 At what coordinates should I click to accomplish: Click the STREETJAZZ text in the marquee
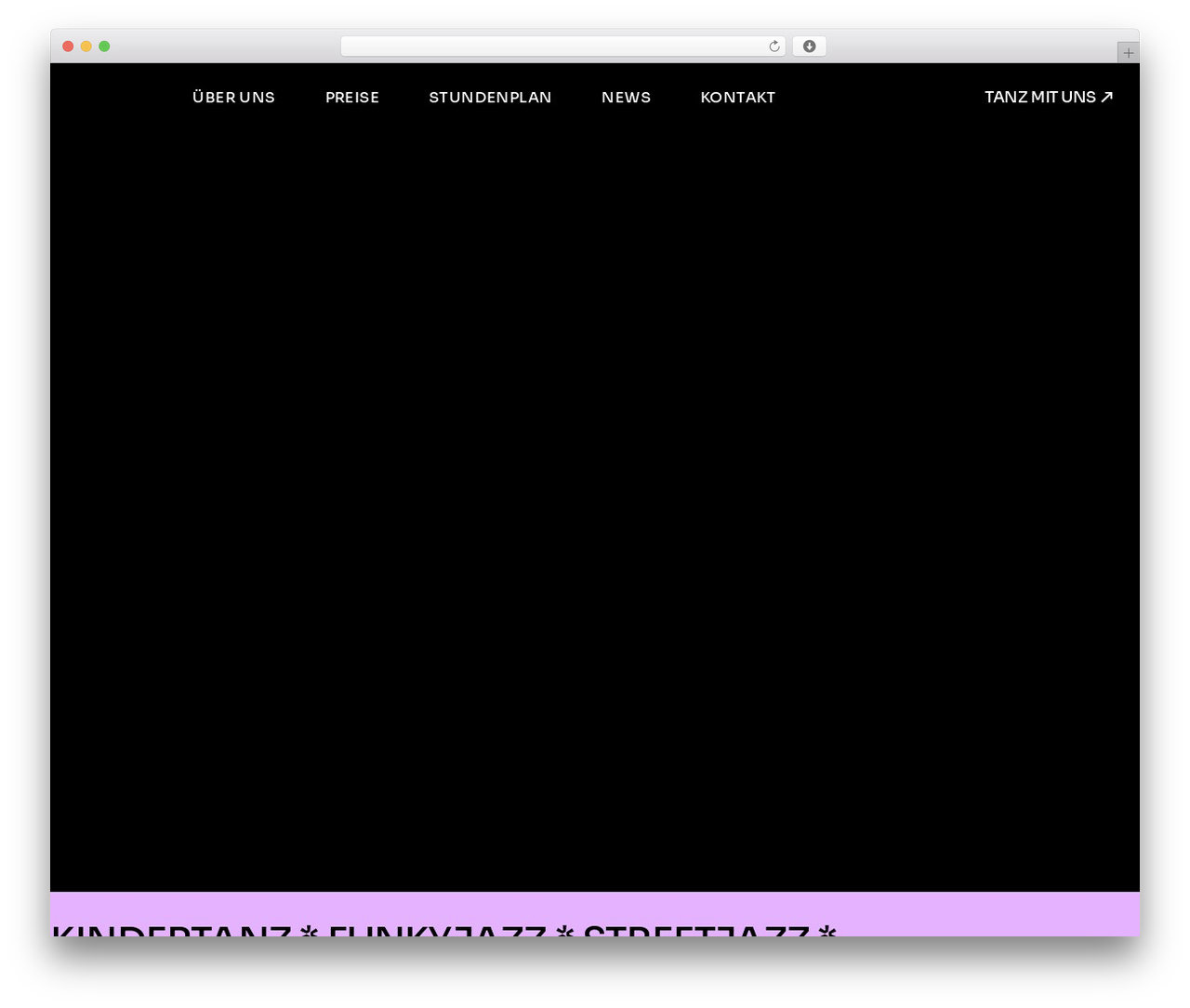click(x=696, y=929)
